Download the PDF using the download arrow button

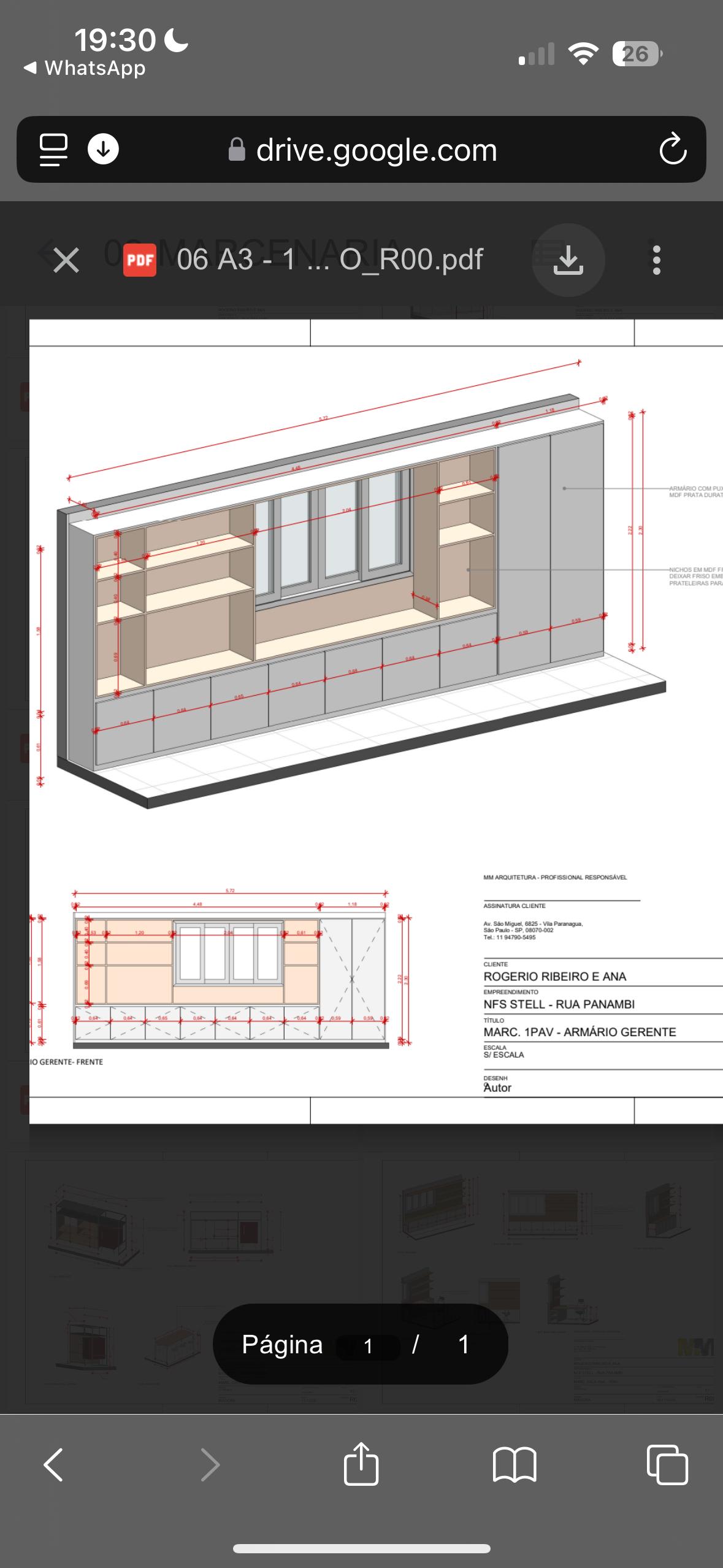568,260
